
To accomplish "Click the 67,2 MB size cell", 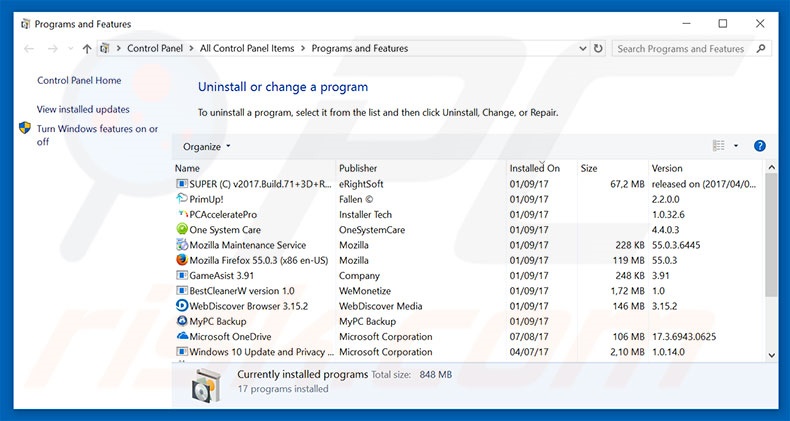I will pyautogui.click(x=627, y=184).
